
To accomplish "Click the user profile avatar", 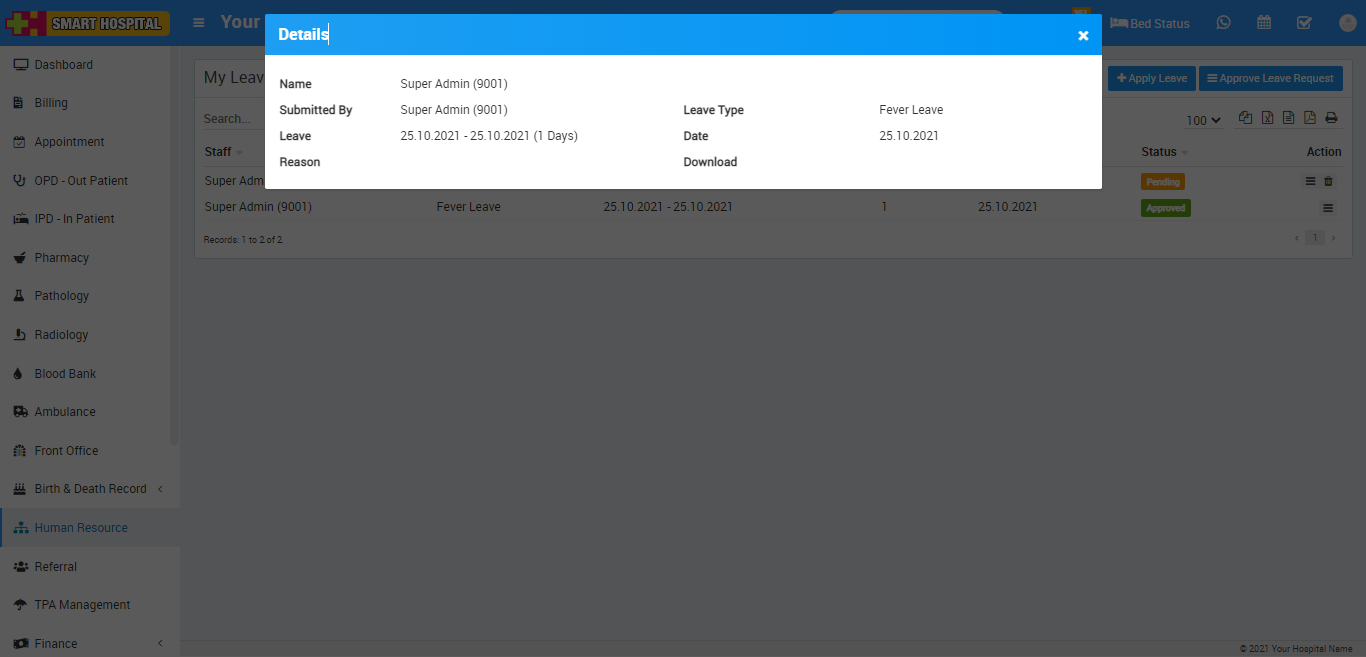I will coord(1346,22).
